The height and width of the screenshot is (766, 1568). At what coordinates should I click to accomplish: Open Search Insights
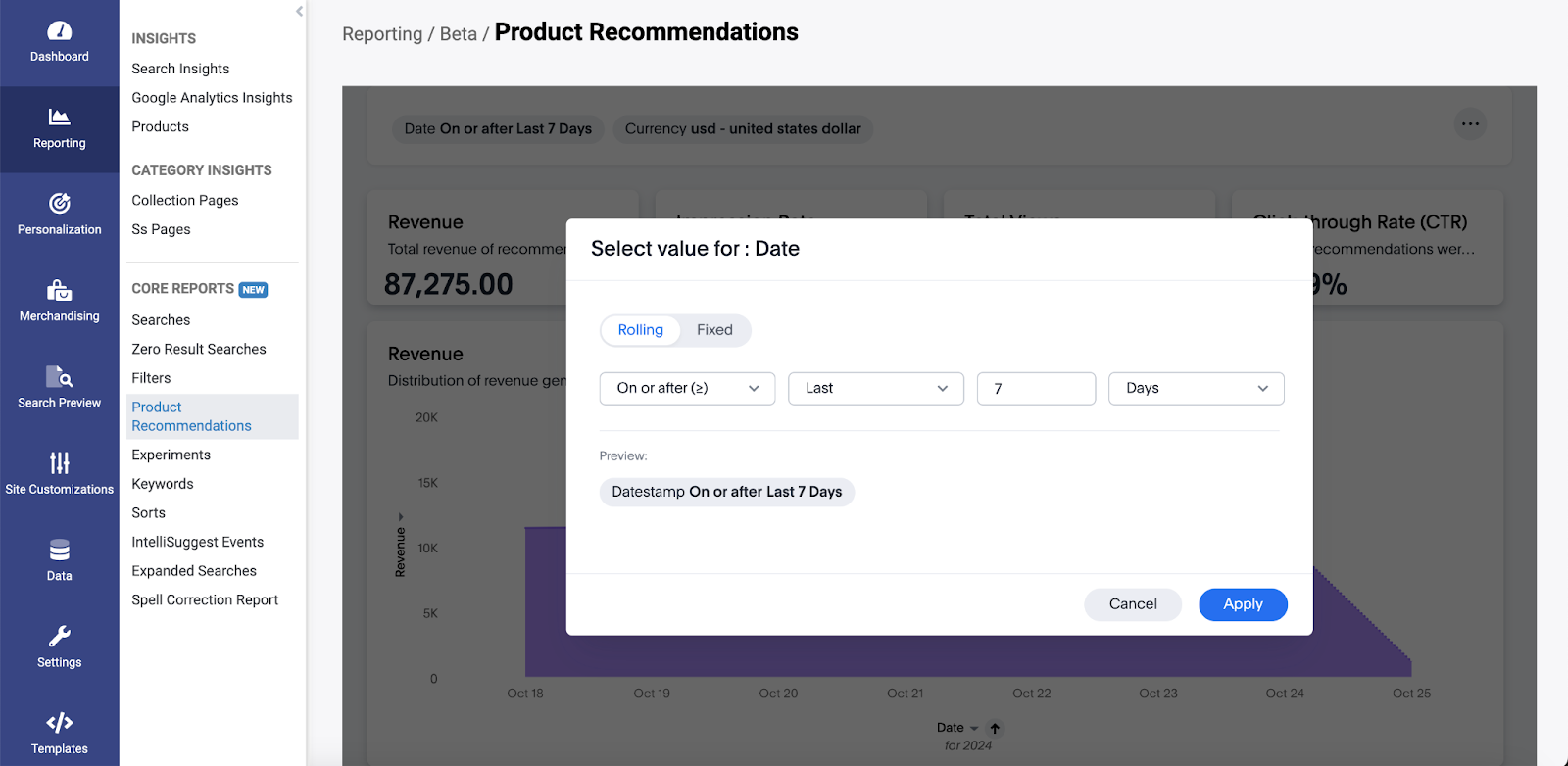[180, 69]
